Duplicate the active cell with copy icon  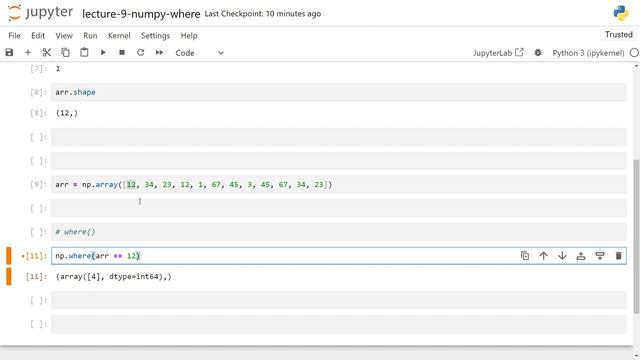click(x=525, y=256)
